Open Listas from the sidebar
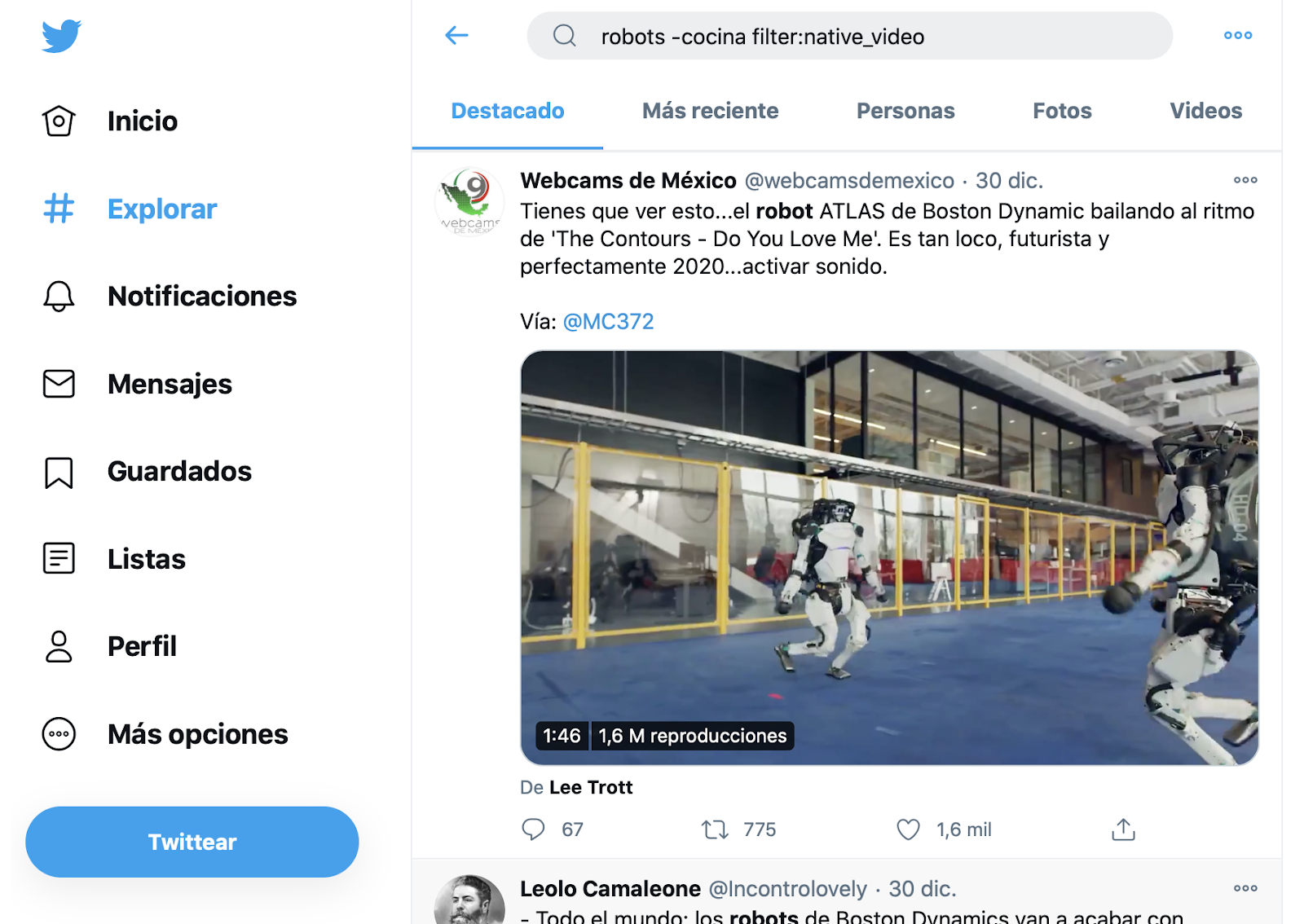This screenshot has width=1304, height=924. (114, 559)
